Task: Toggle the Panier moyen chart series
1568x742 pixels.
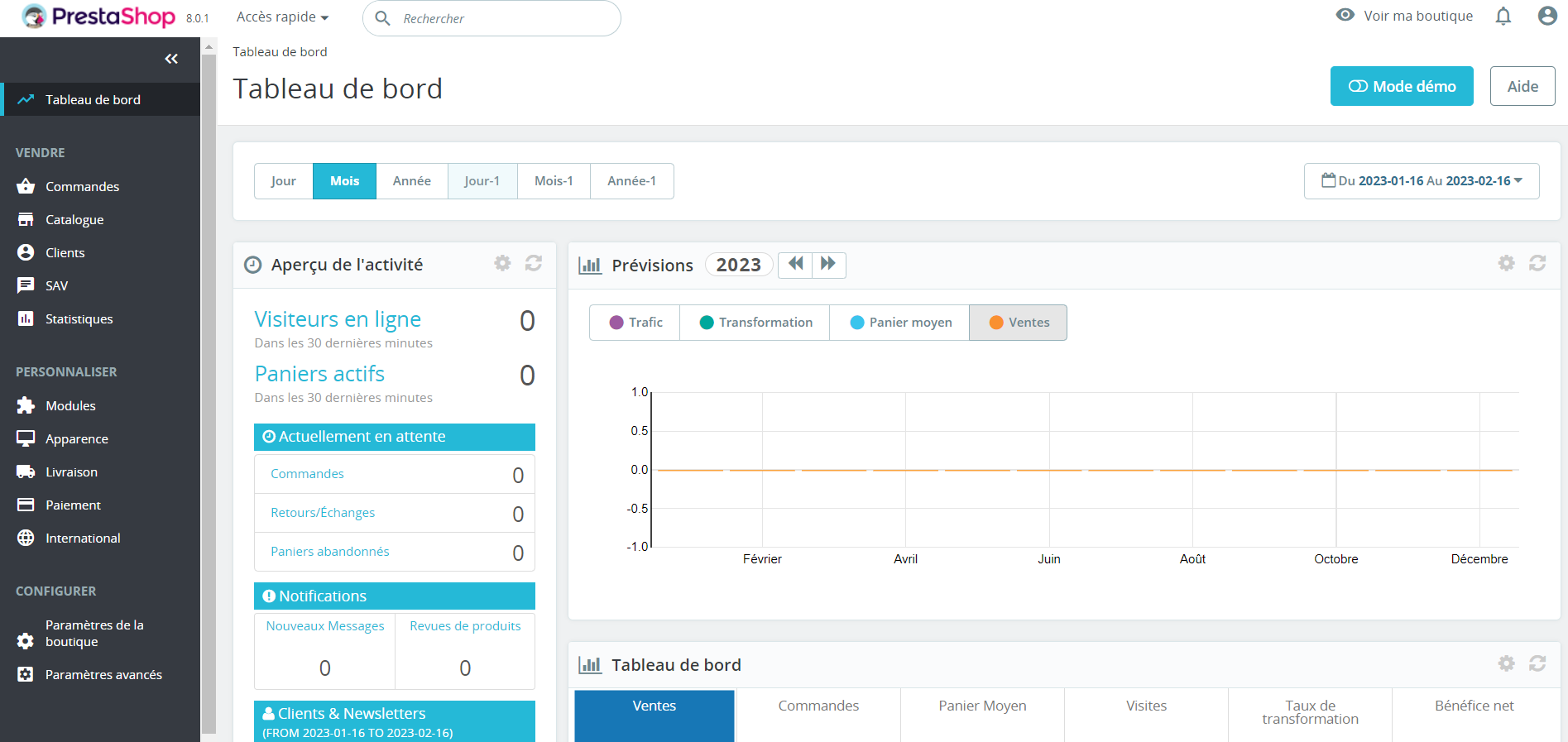Action: point(900,323)
